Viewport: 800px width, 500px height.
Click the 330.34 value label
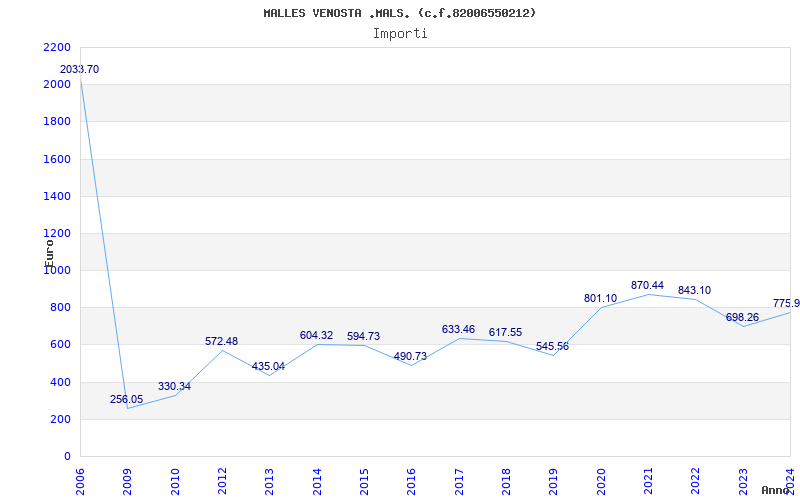point(174,386)
